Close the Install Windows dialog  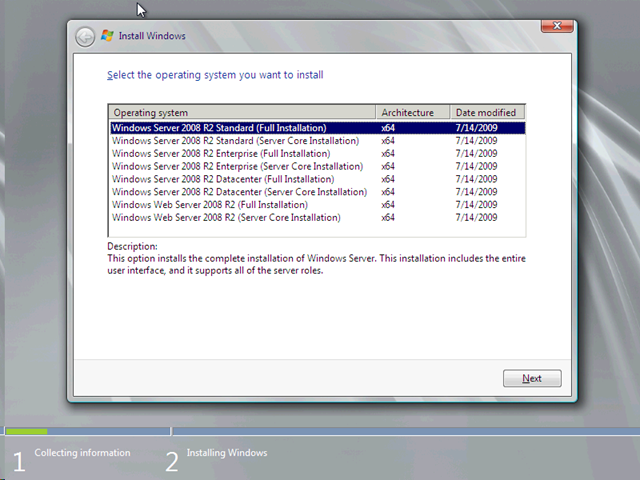[557, 26]
